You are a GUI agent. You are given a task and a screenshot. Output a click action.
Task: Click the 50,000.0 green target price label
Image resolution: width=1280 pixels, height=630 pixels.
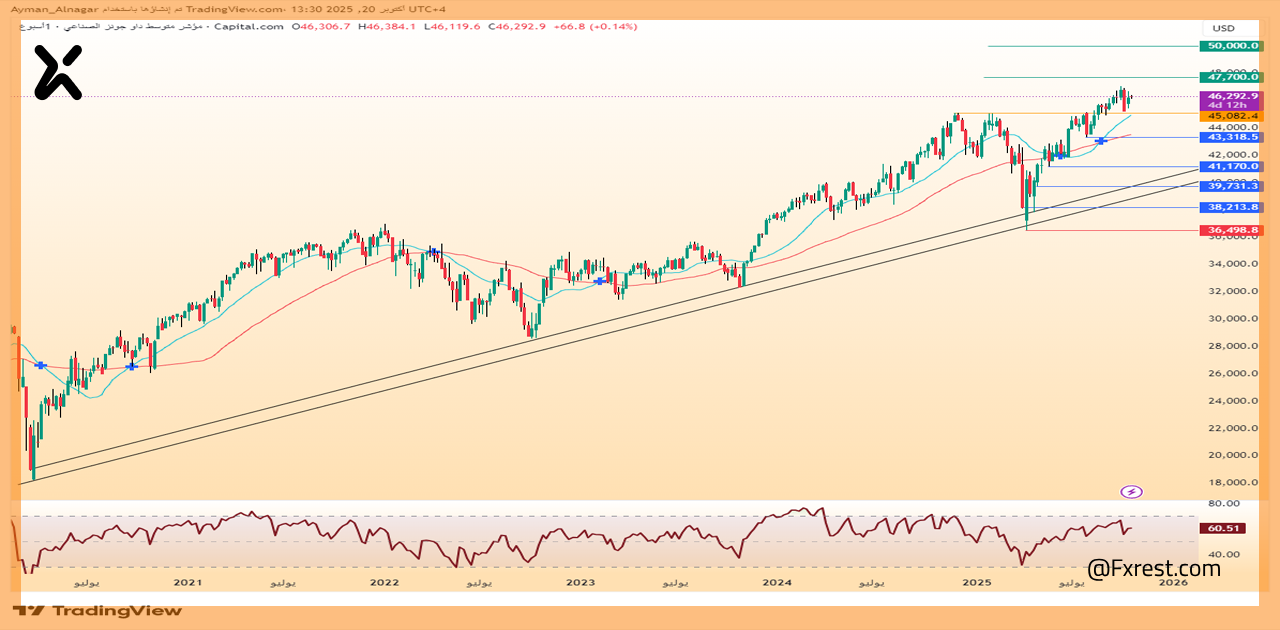click(x=1231, y=46)
